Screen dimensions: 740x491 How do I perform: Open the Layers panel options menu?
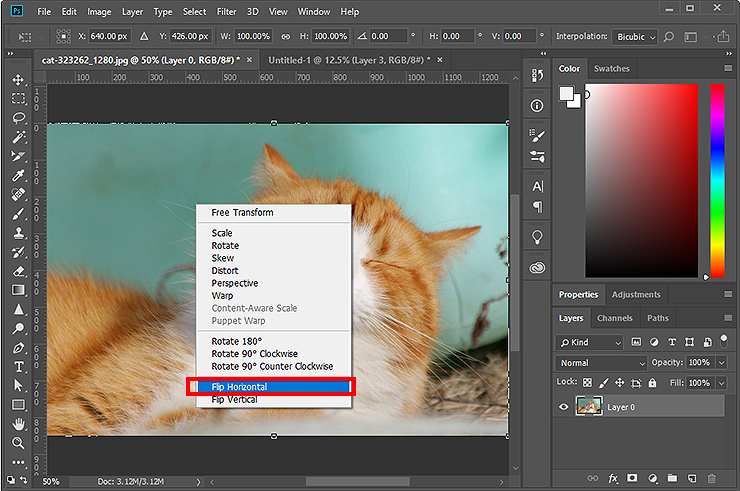(x=728, y=318)
